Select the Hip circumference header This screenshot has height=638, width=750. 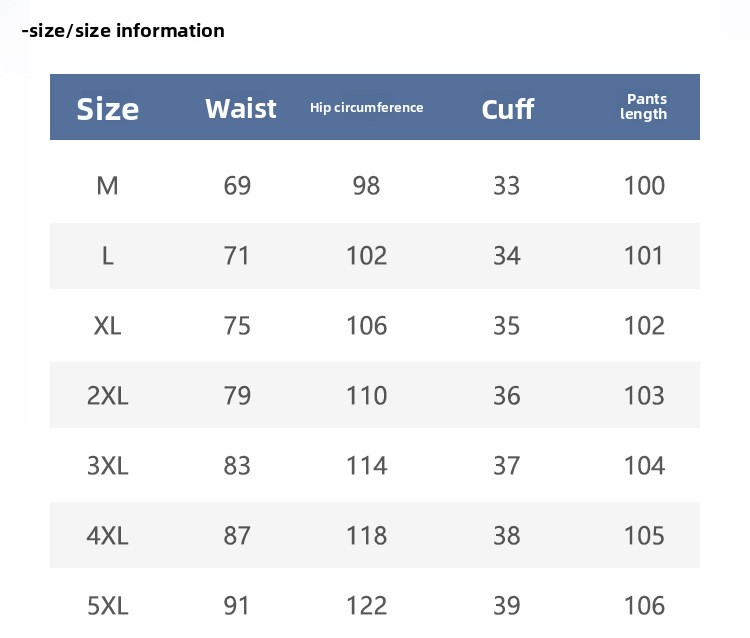coord(366,108)
